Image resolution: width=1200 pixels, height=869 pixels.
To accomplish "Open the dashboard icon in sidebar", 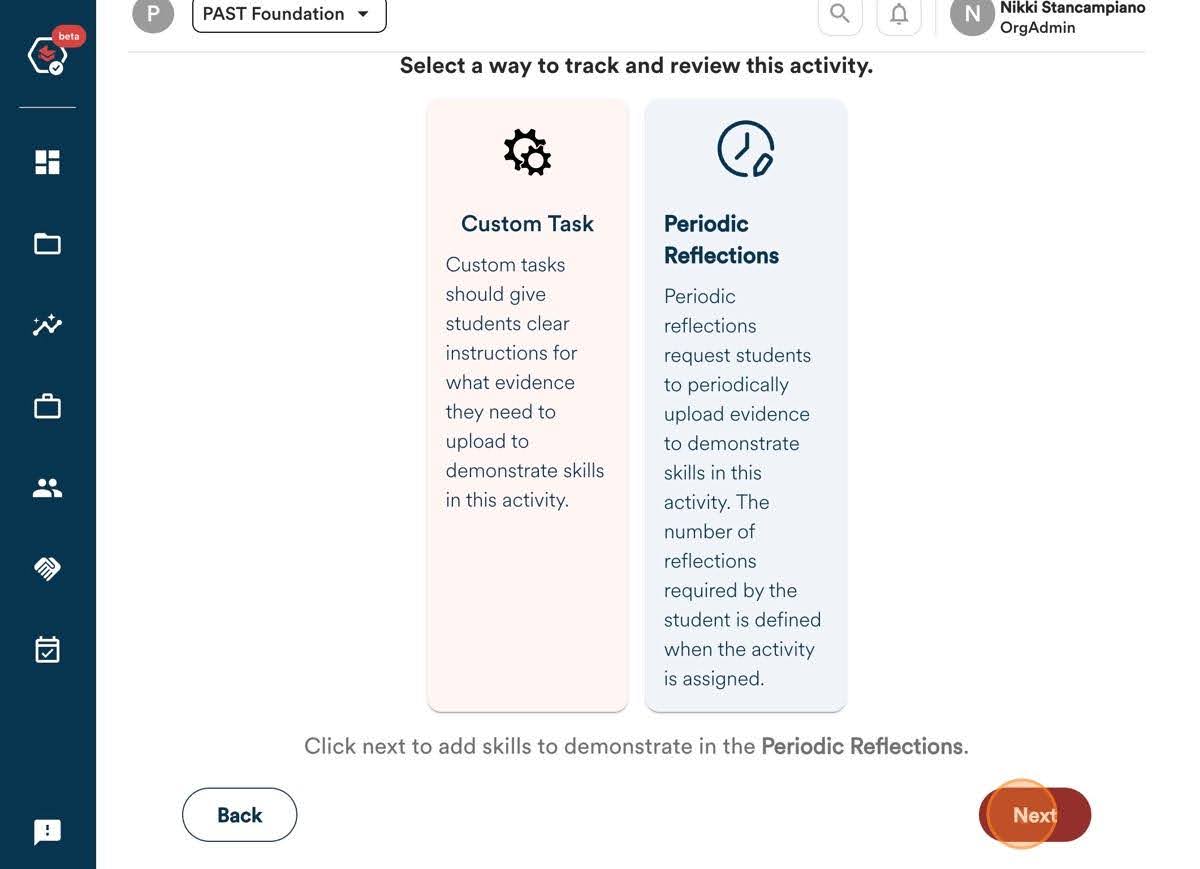I will coord(48,162).
